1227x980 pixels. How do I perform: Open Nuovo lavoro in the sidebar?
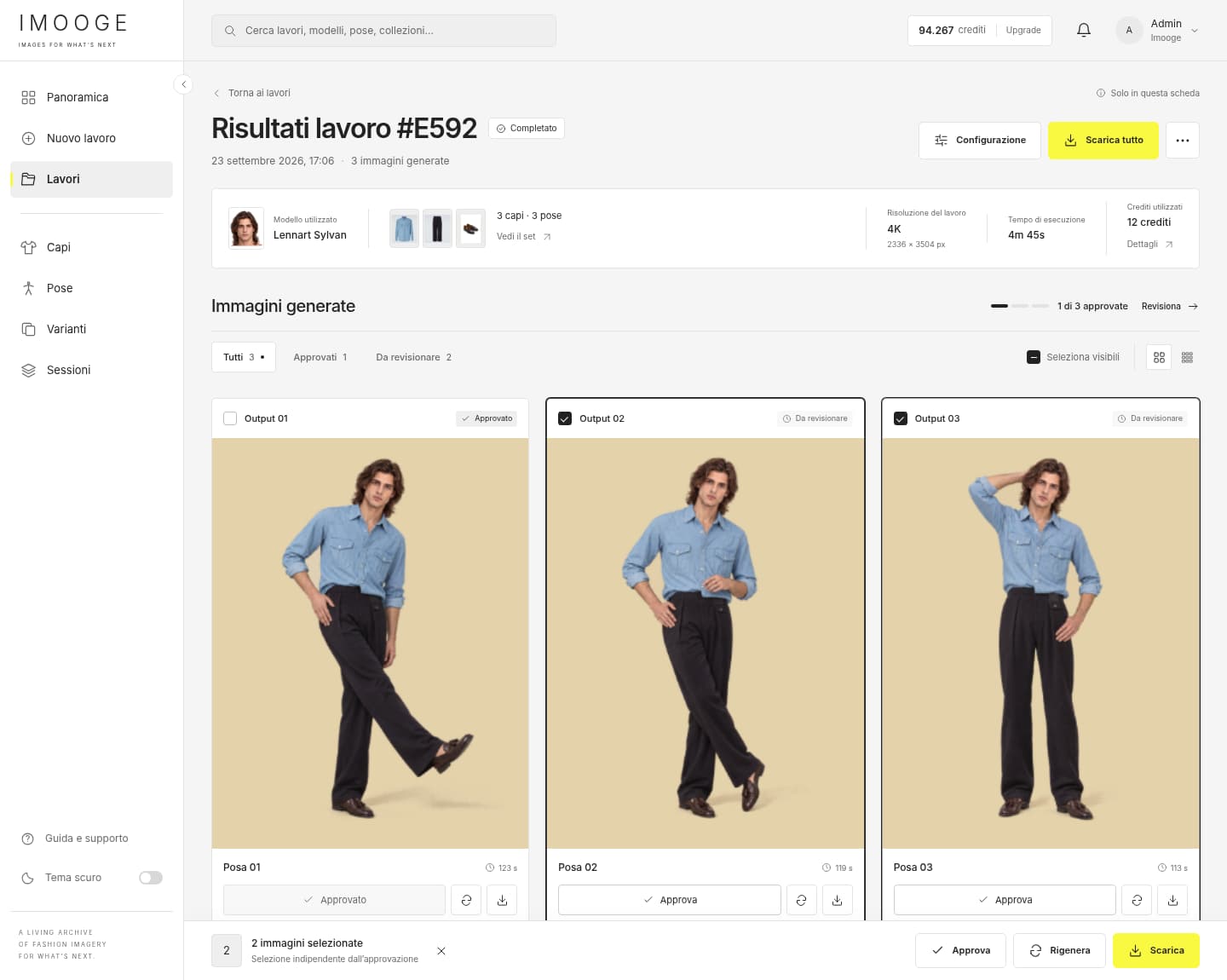[91, 138]
